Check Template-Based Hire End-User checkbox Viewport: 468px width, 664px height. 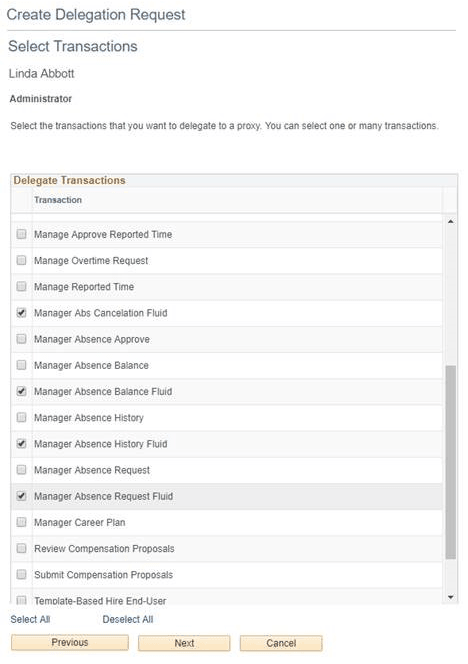pyautogui.click(x=21, y=600)
